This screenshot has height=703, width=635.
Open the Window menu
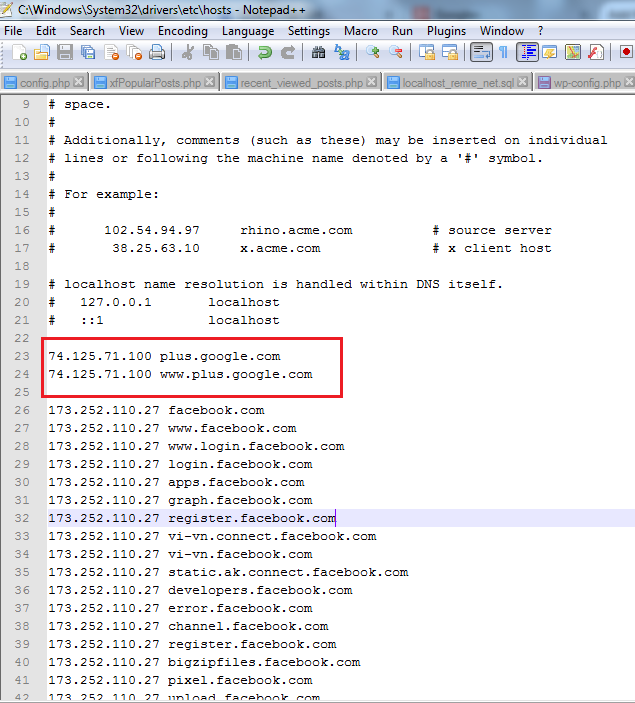[502, 31]
